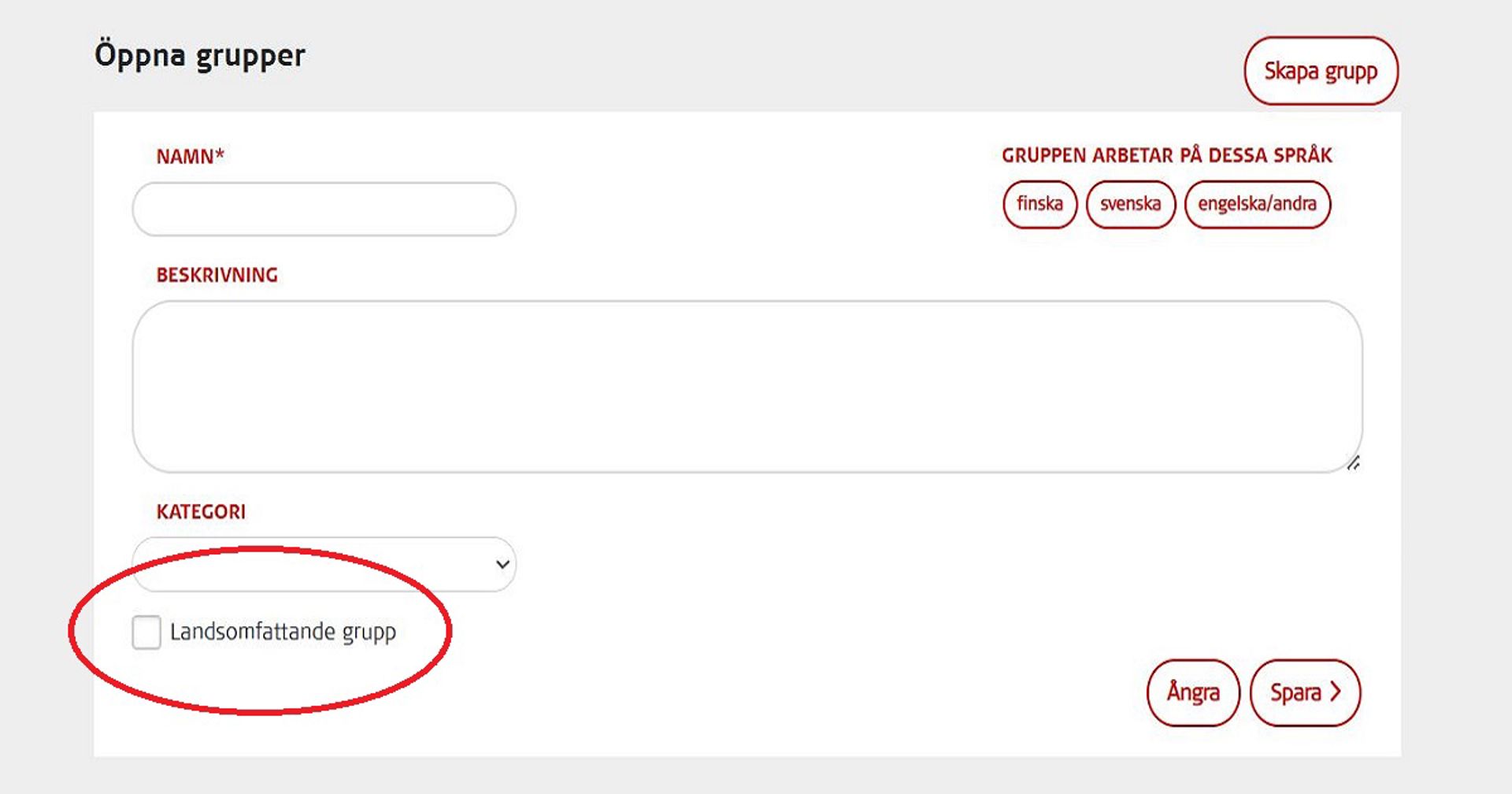Viewport: 1512px width, 794px height.
Task: Click the Skapa grupp button
Action: (x=1321, y=71)
